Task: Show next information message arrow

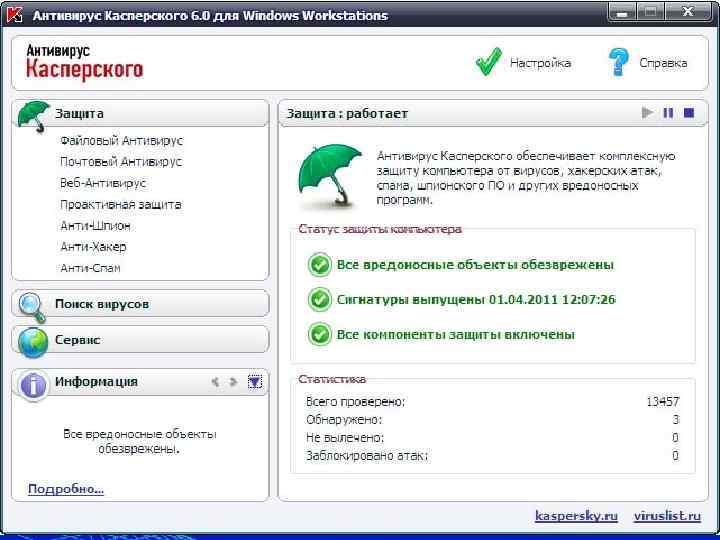Action: [234, 382]
